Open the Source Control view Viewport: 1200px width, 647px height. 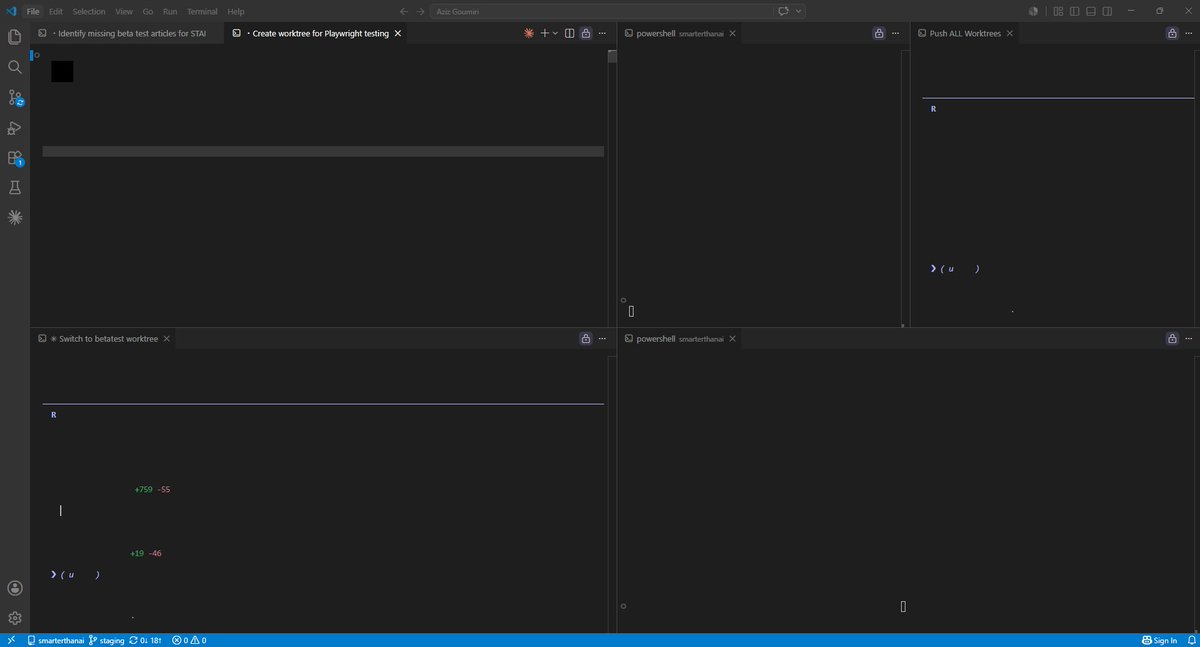[15, 97]
